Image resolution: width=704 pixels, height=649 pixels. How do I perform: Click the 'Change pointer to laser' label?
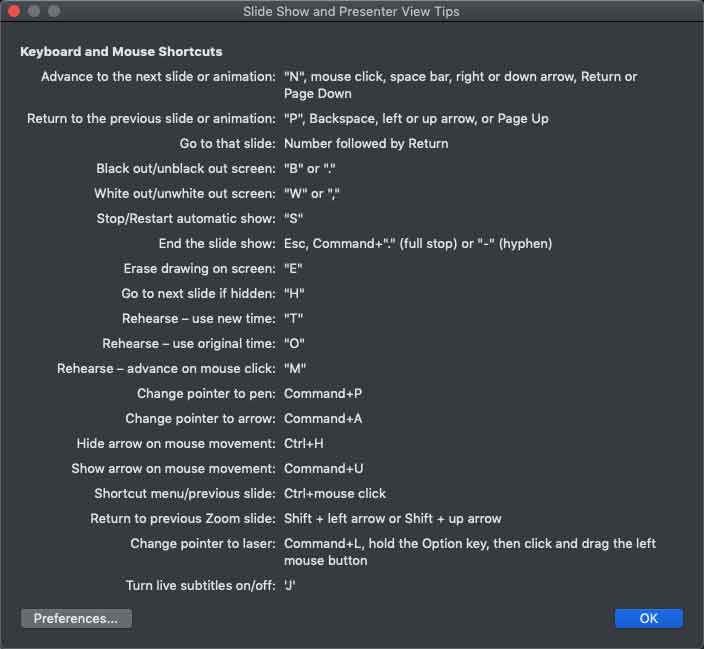(203, 543)
